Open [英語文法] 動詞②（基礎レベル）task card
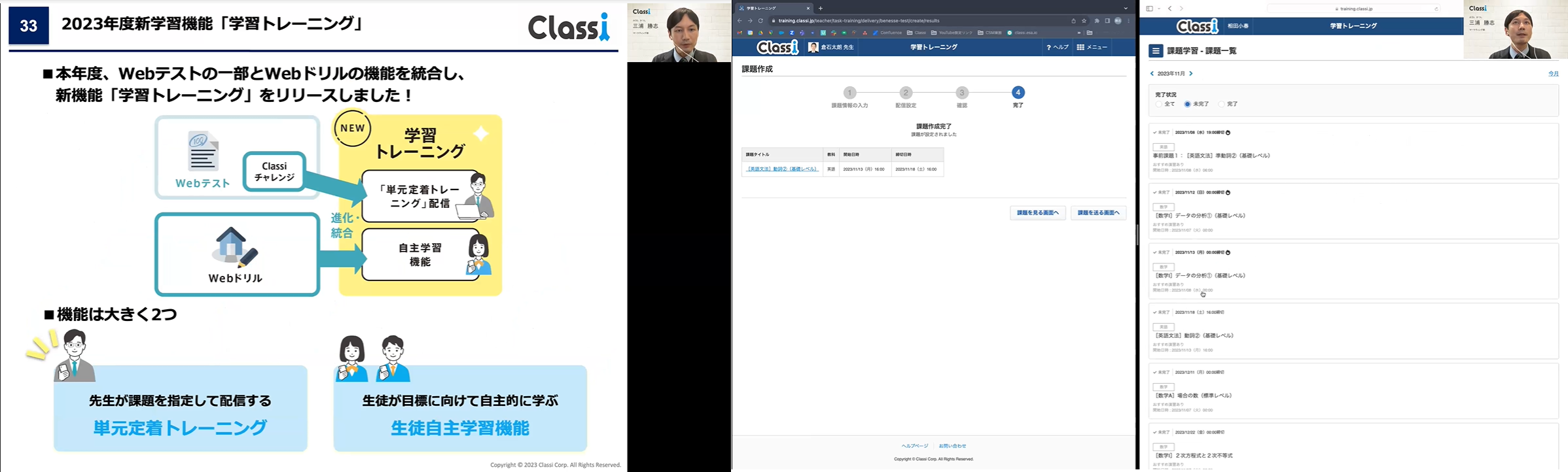Screen dimensions: 1568x472 point(1353,331)
